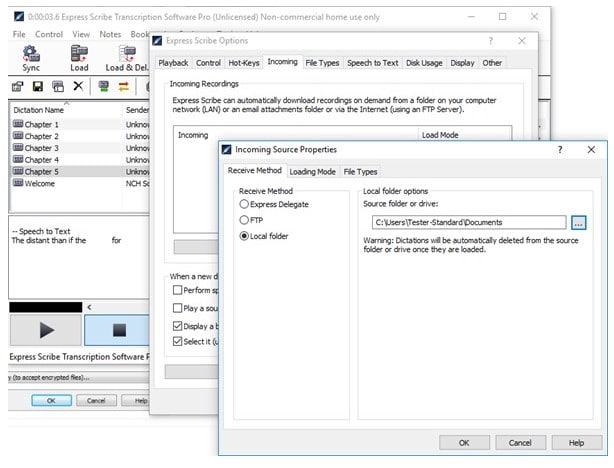Sort by the Dictation Name column header
The width and height of the screenshot is (614, 468).
[x=66, y=110]
